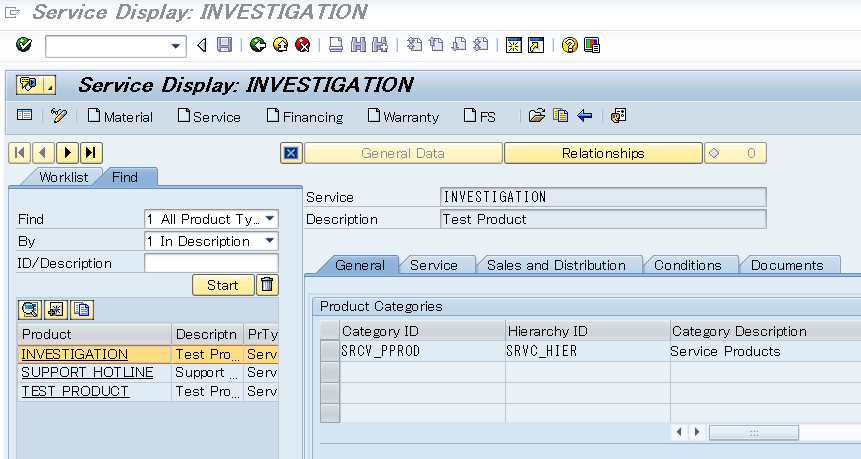Click the trash can delete icon
The image size is (861, 459).
[x=267, y=285]
